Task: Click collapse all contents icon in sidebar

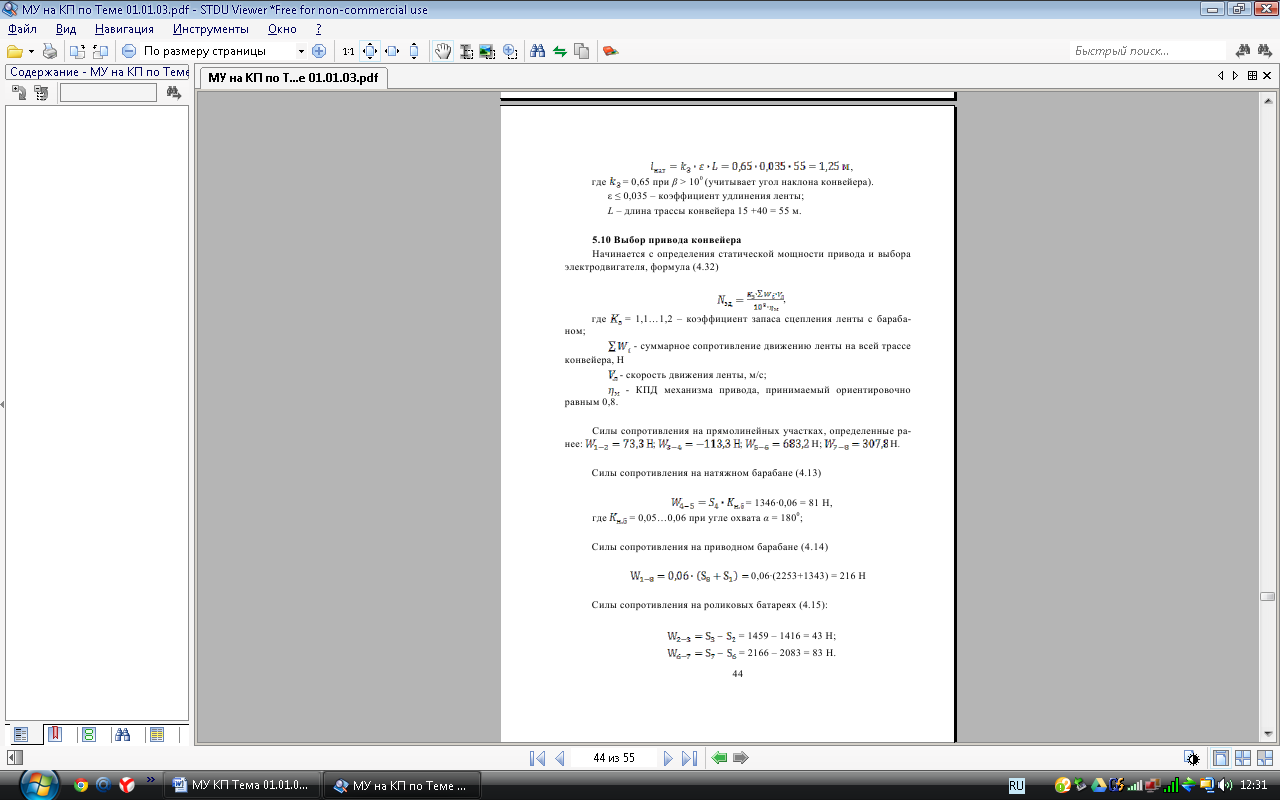Action: [x=40, y=93]
